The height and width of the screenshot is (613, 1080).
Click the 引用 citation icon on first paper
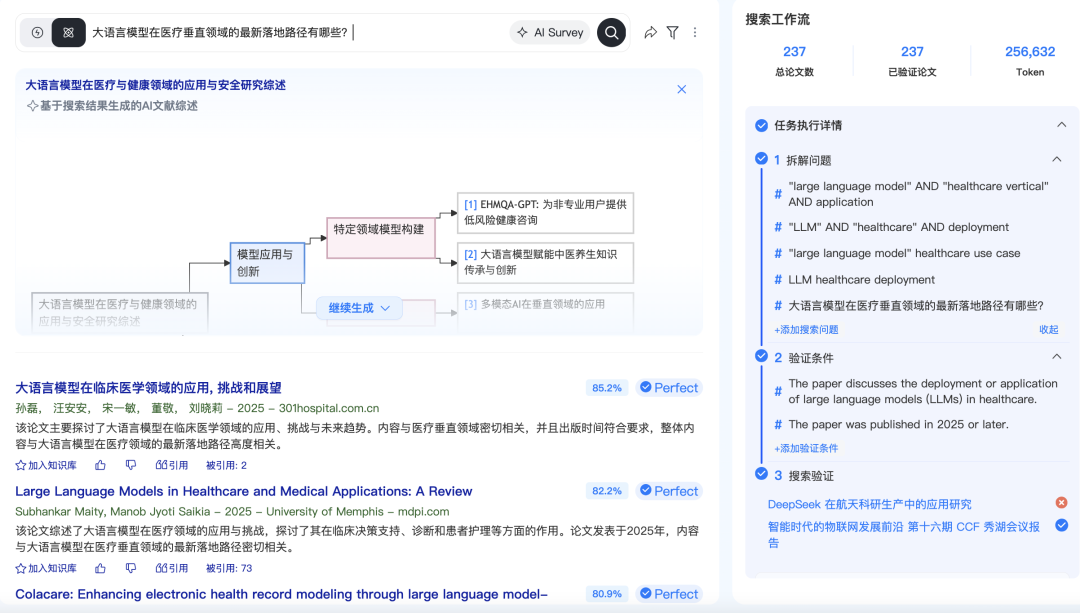point(172,464)
